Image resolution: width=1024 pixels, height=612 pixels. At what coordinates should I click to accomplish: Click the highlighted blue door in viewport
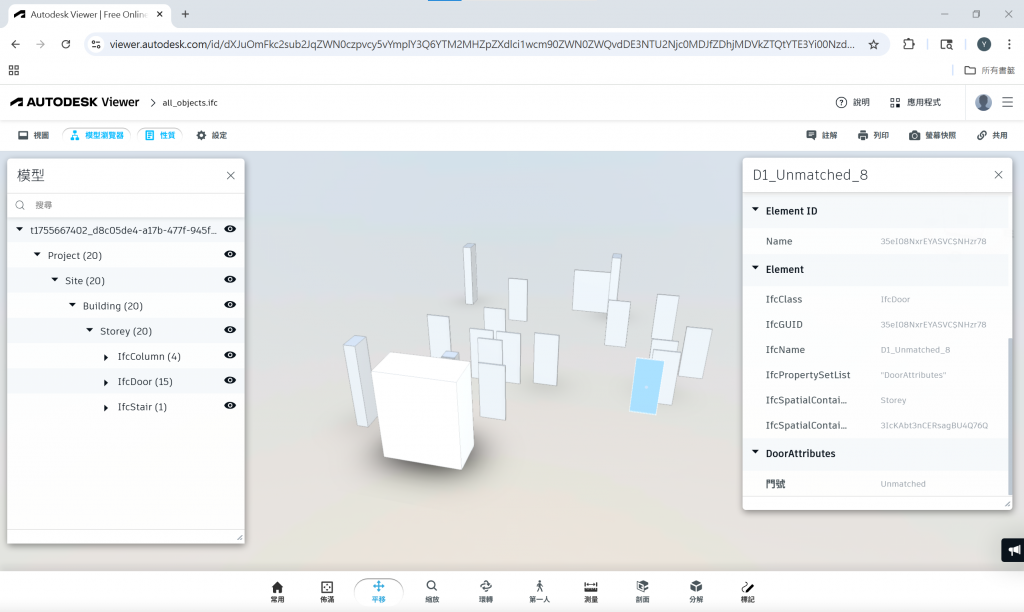pyautogui.click(x=646, y=386)
